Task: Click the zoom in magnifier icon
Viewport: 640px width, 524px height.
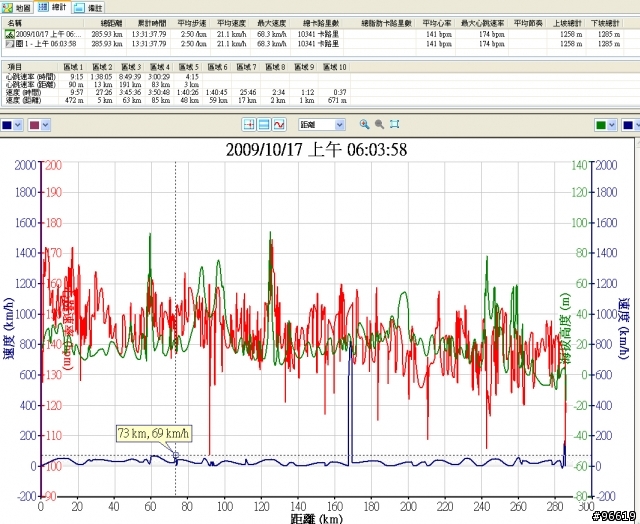Action: pyautogui.click(x=364, y=124)
